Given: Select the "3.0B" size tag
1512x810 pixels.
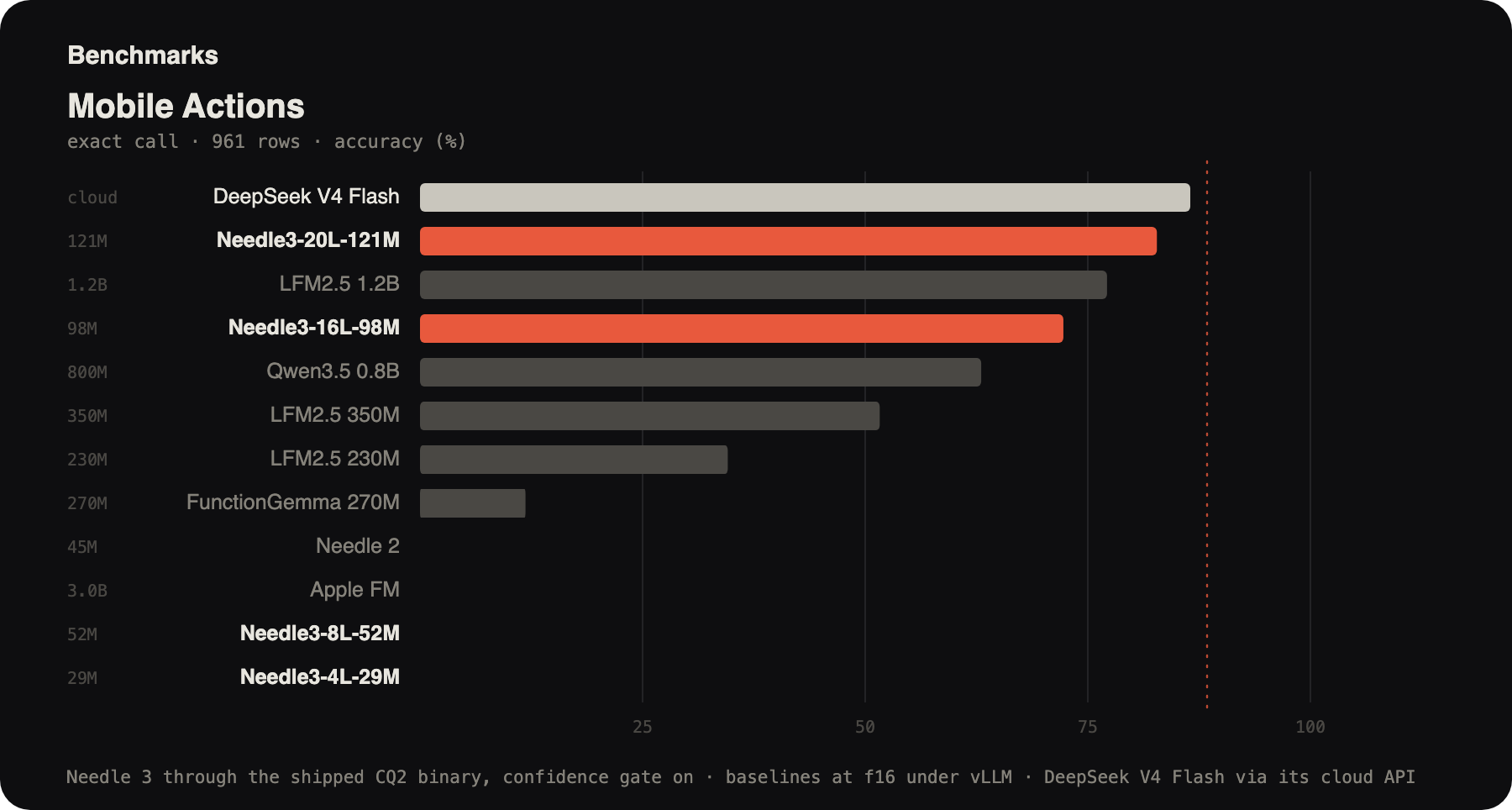Looking at the screenshot, I should click(x=87, y=591).
